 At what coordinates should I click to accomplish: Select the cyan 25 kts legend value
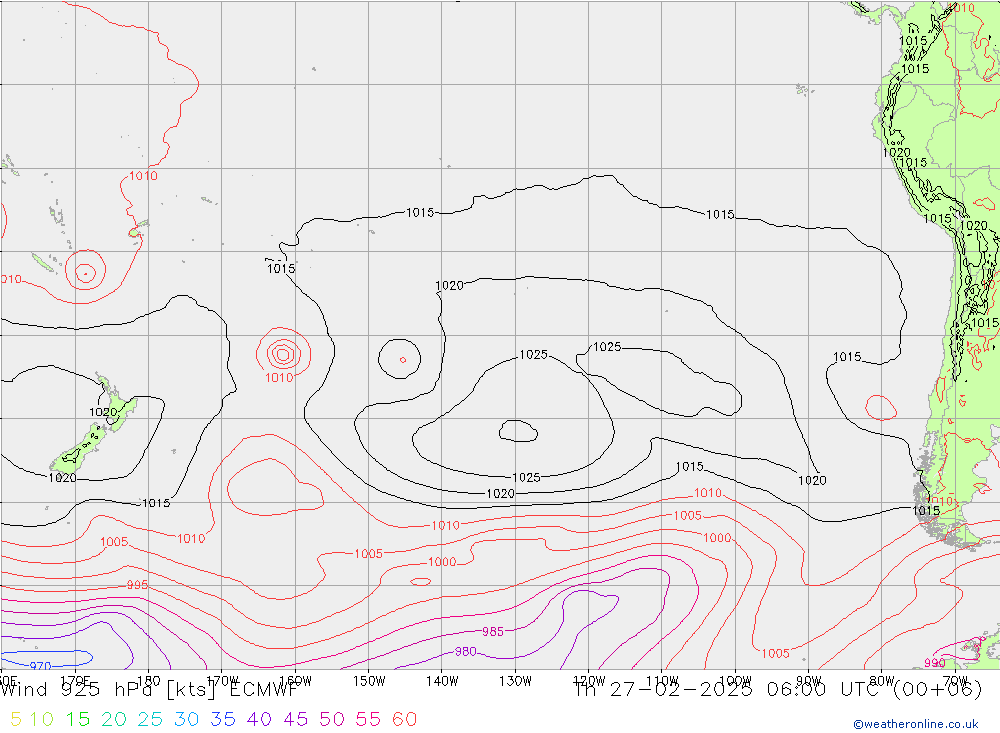[x=151, y=720]
